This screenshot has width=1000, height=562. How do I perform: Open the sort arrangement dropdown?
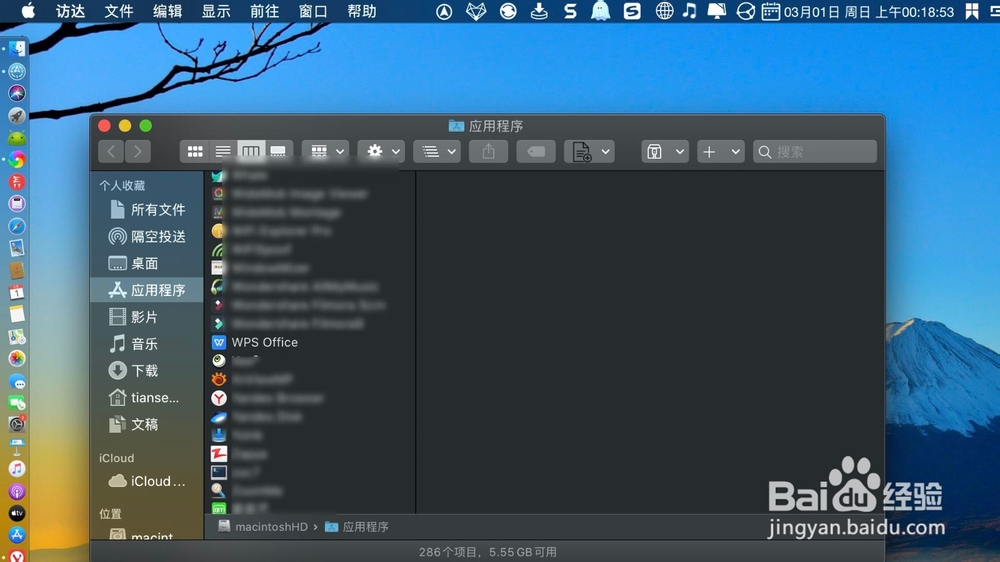point(437,152)
